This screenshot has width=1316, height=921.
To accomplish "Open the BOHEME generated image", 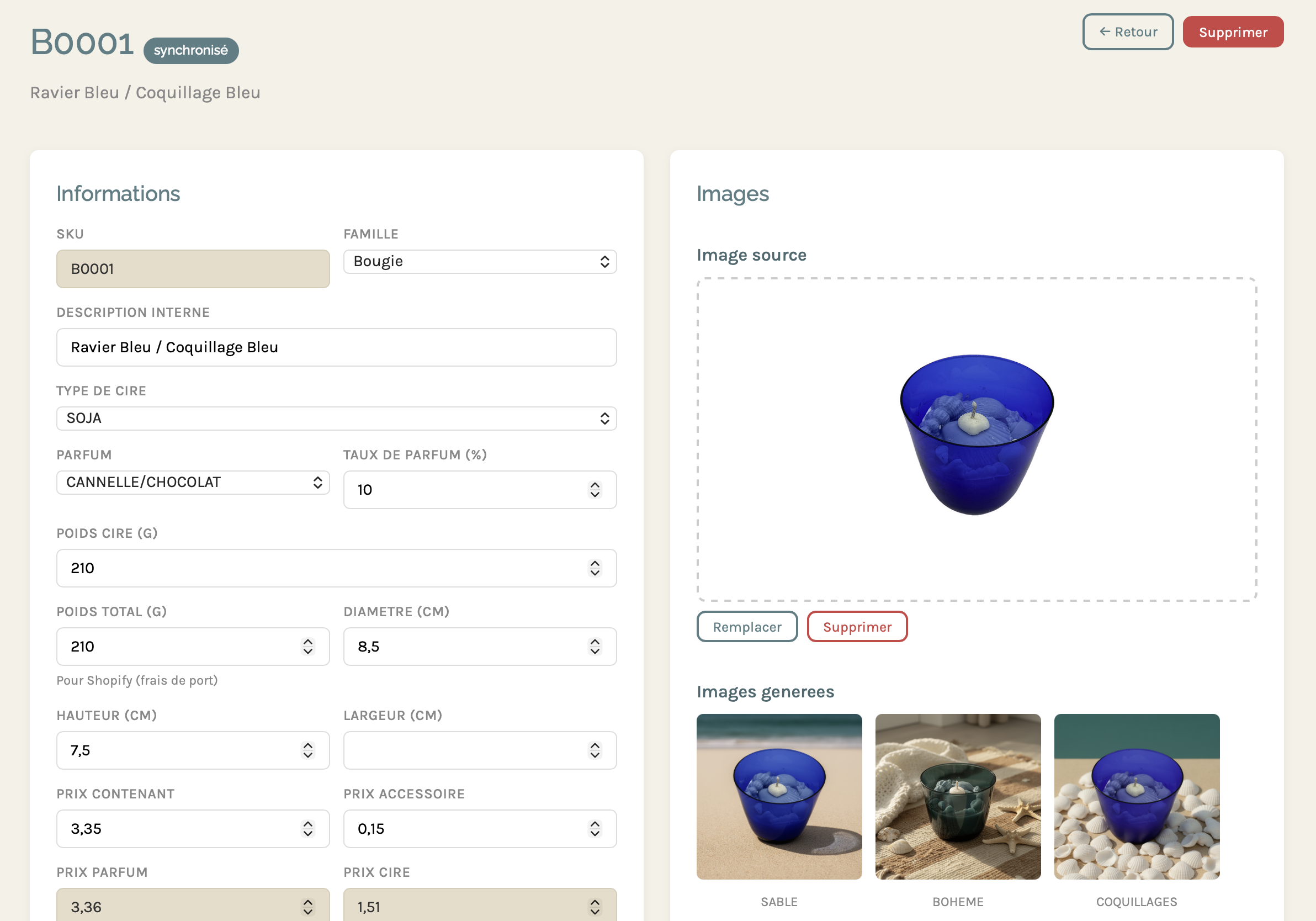I will point(958,796).
